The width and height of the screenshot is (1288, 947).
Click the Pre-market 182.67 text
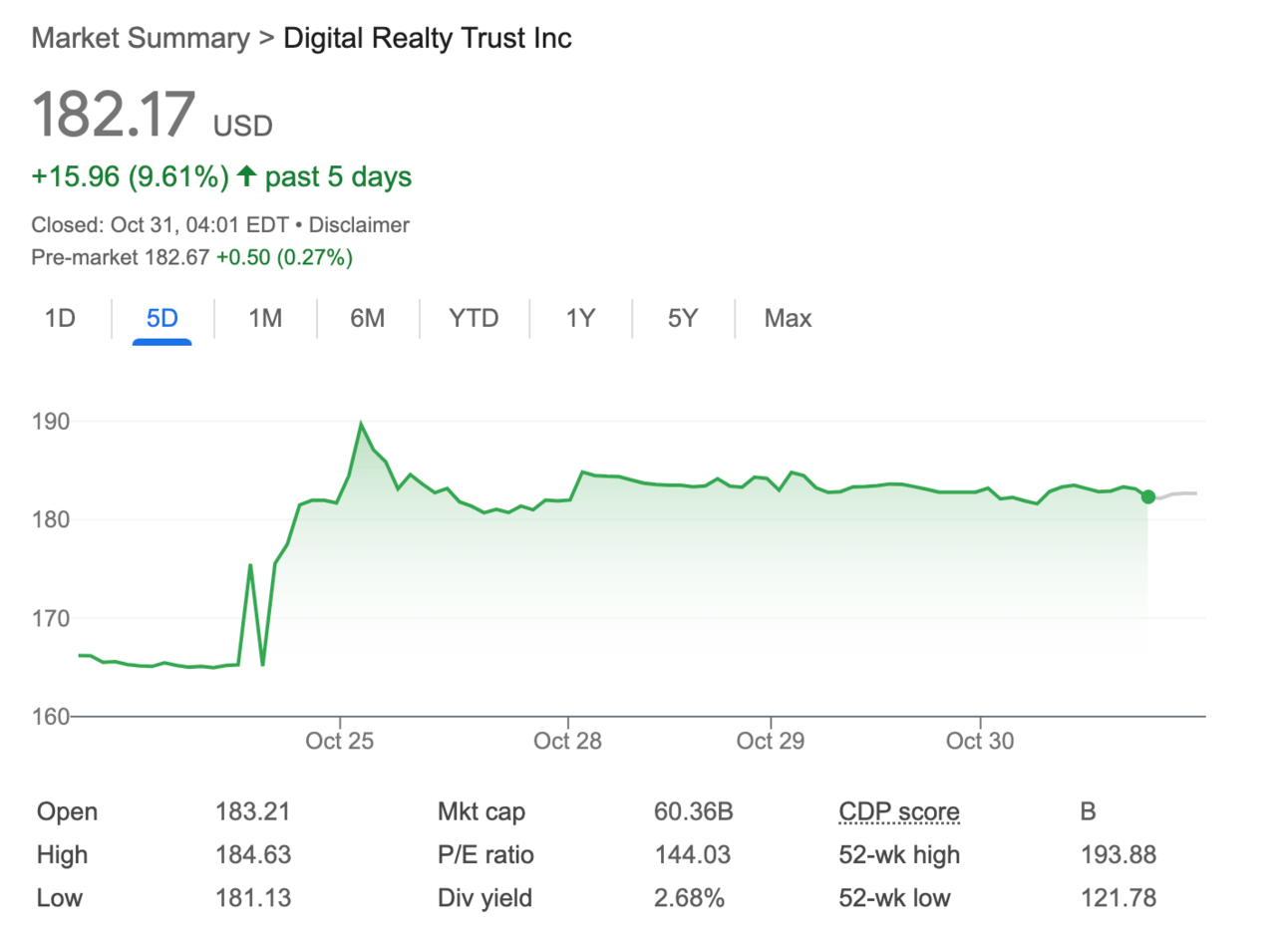[120, 257]
